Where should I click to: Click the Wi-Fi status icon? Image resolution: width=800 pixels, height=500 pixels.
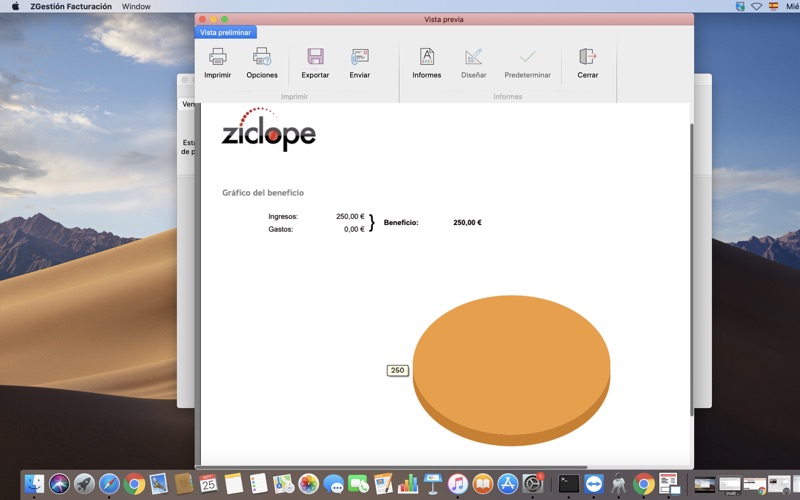(x=757, y=6)
